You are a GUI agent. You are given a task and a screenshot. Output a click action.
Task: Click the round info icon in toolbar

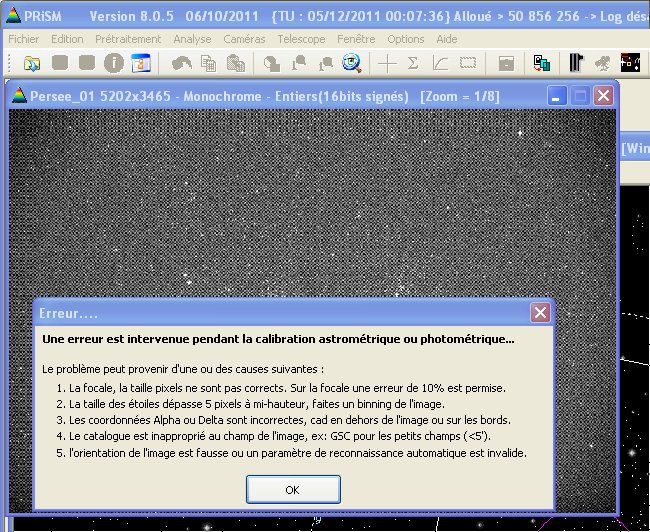click(x=113, y=63)
